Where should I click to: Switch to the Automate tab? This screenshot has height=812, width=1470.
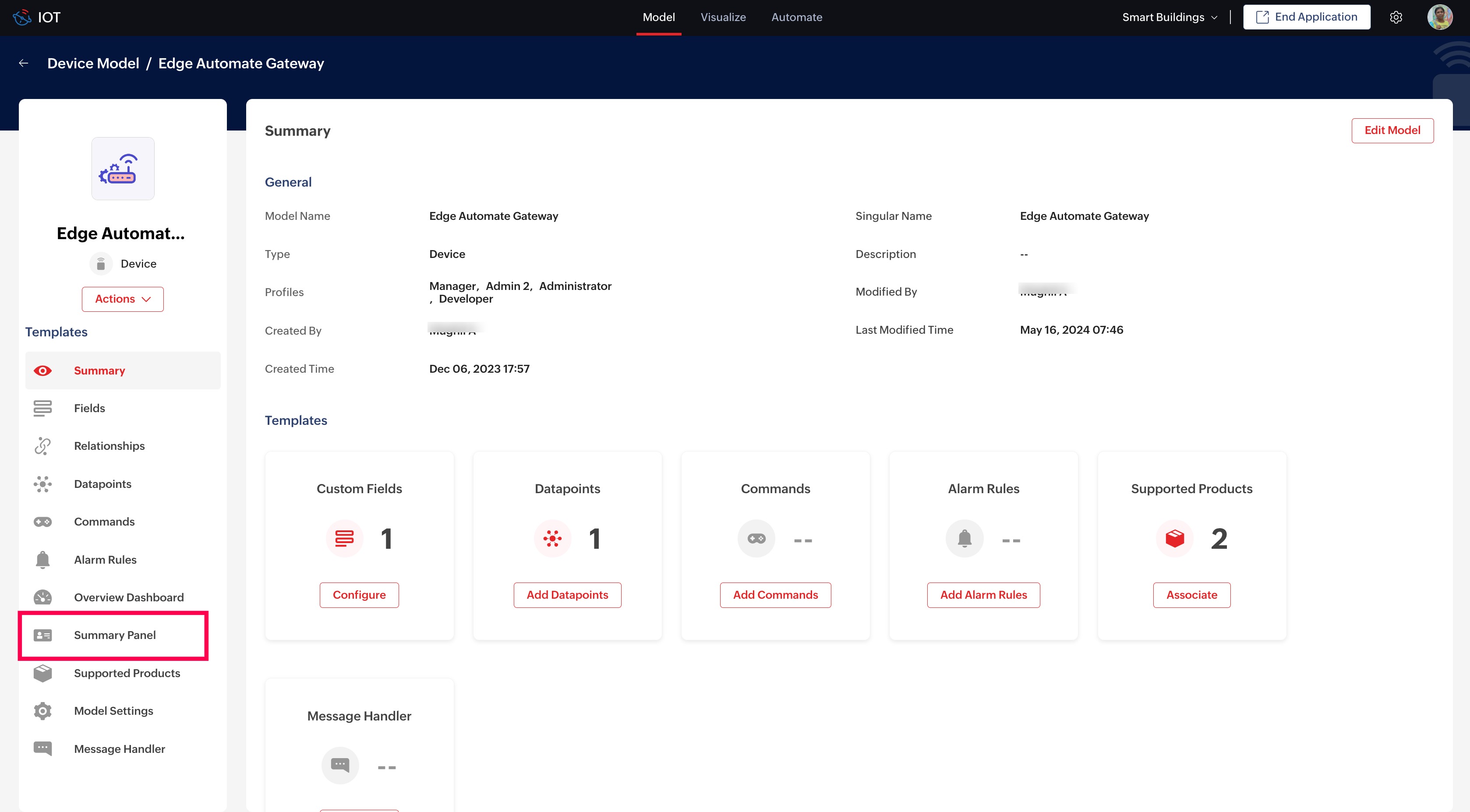click(x=797, y=17)
